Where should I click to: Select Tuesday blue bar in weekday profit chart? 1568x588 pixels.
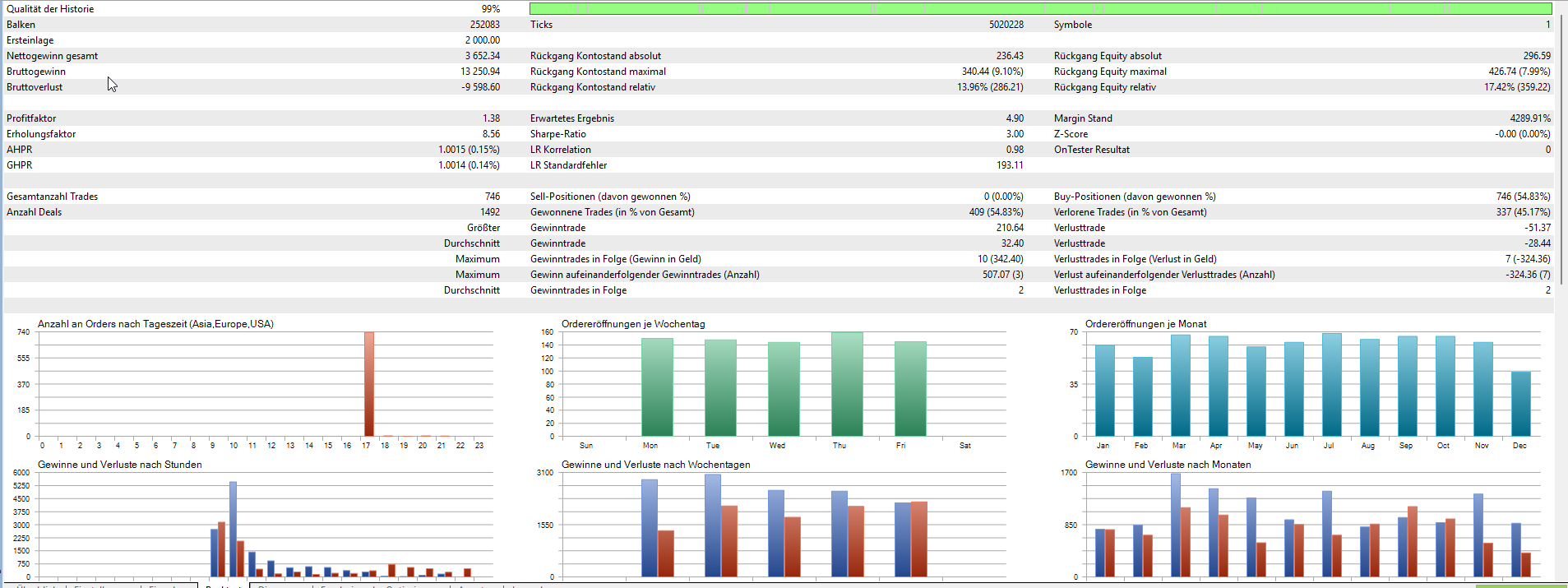pyautogui.click(x=712, y=525)
